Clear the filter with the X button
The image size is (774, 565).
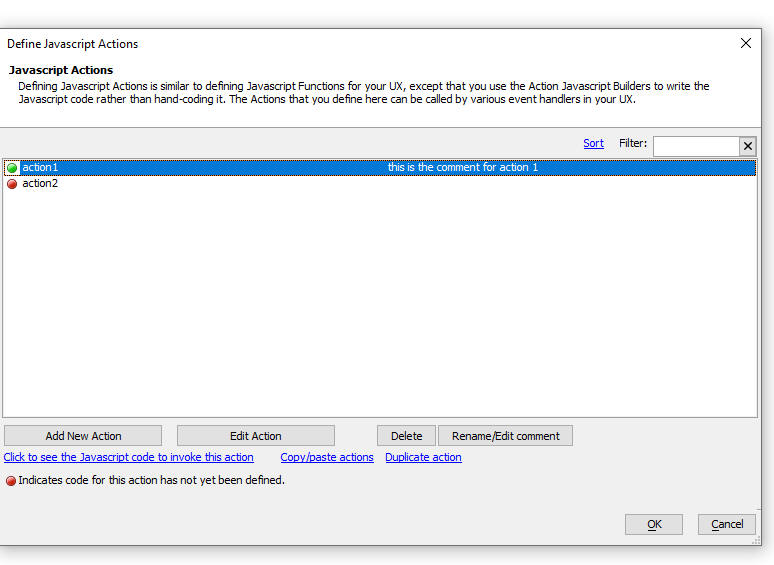(747, 146)
